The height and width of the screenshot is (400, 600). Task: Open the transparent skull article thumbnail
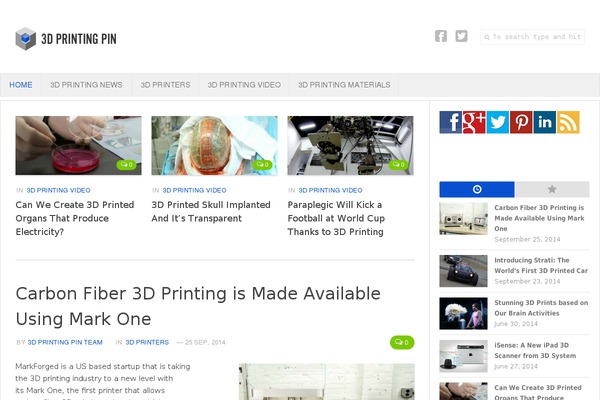coord(214,145)
